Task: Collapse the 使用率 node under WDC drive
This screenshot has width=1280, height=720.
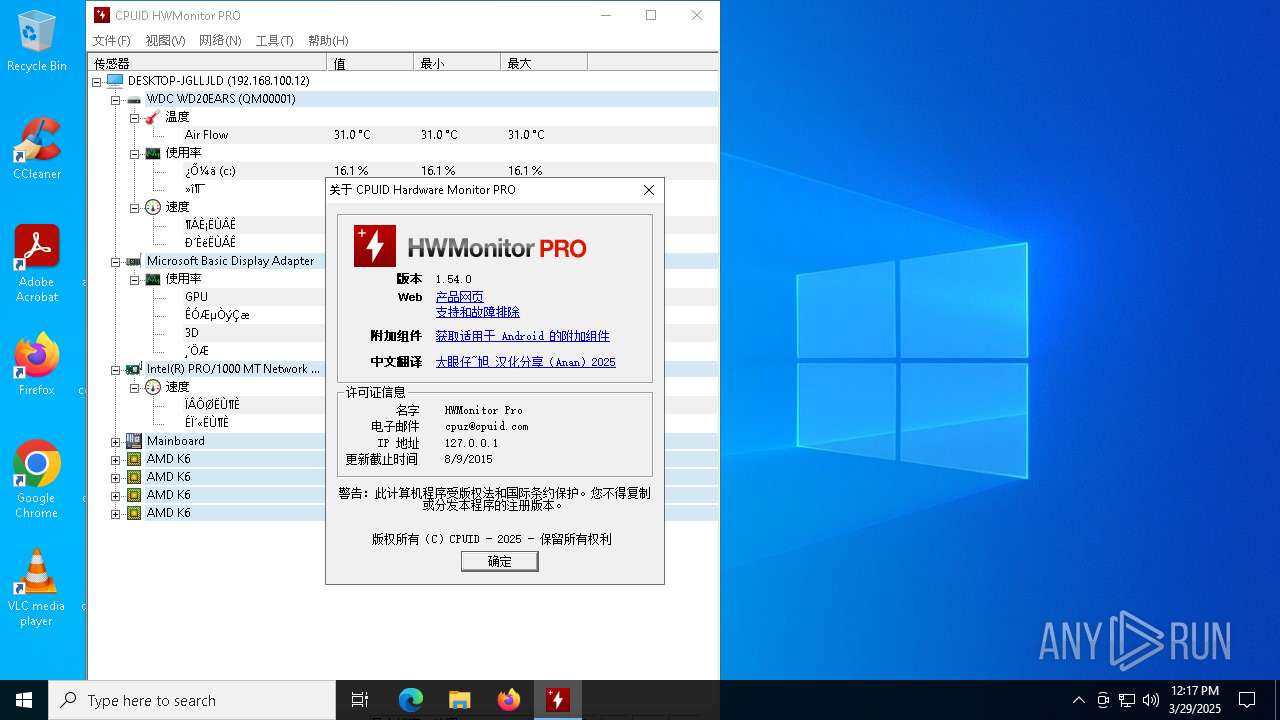Action: point(134,153)
